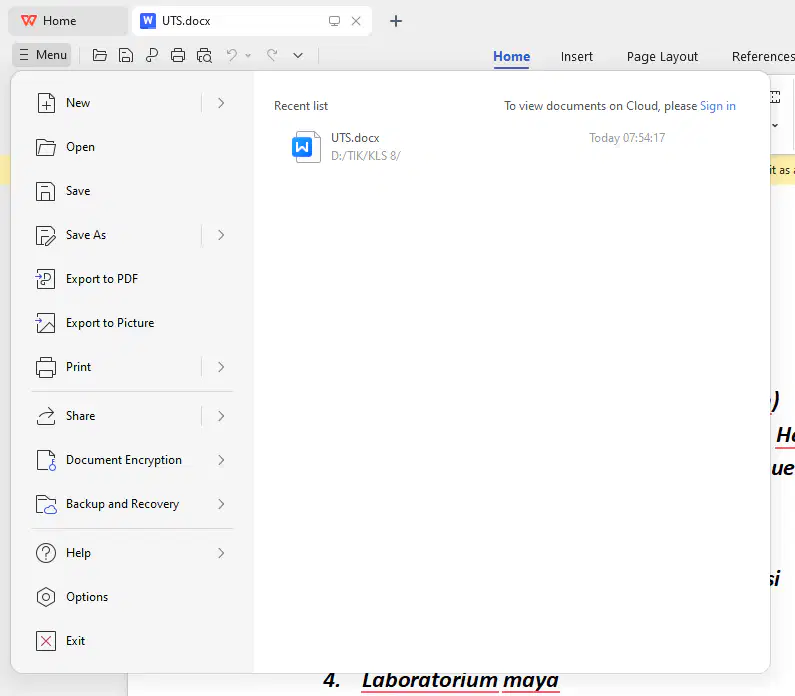Expand the quick access toolbar customize arrow
795x696 pixels.
click(298, 55)
